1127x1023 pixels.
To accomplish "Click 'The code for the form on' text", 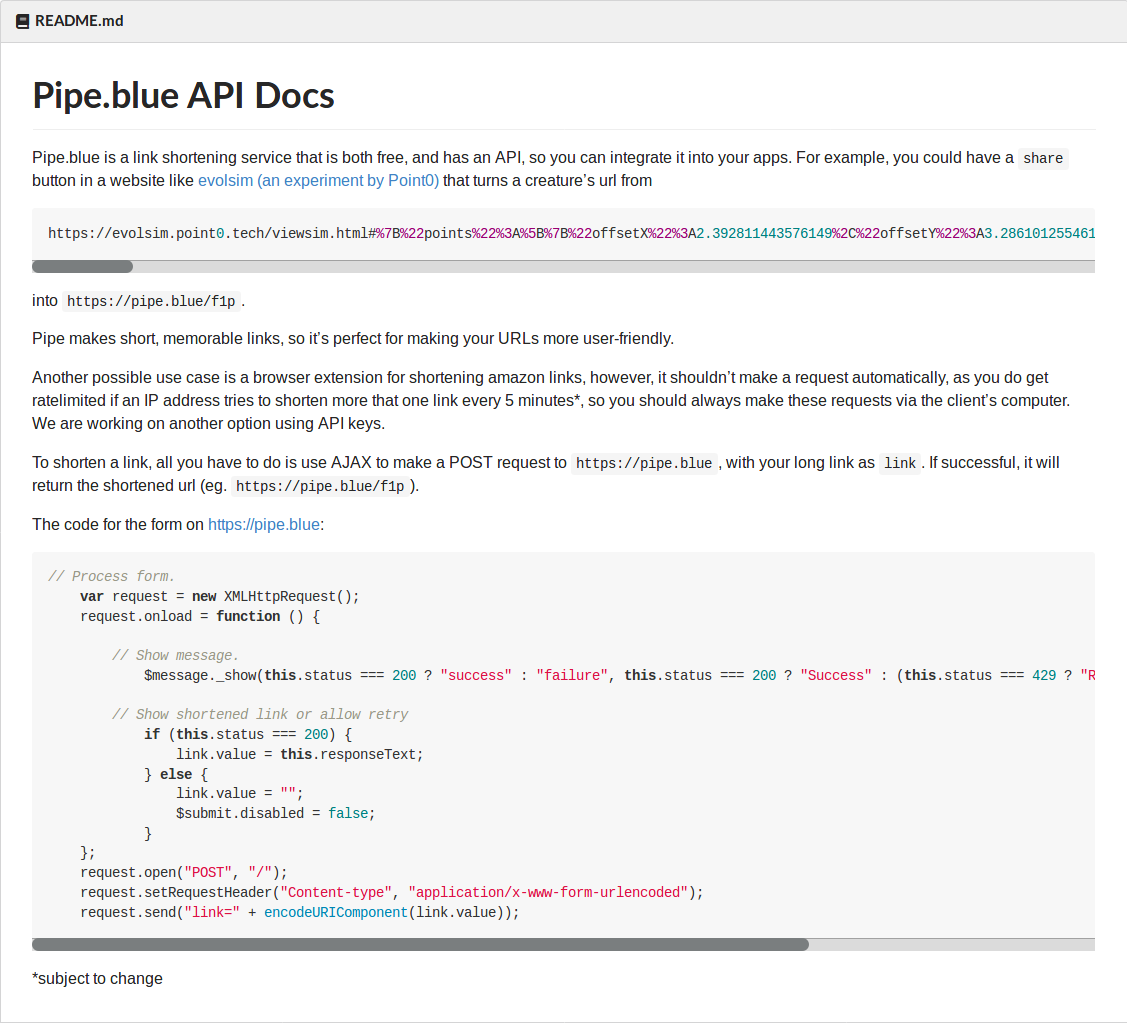I will click(118, 525).
